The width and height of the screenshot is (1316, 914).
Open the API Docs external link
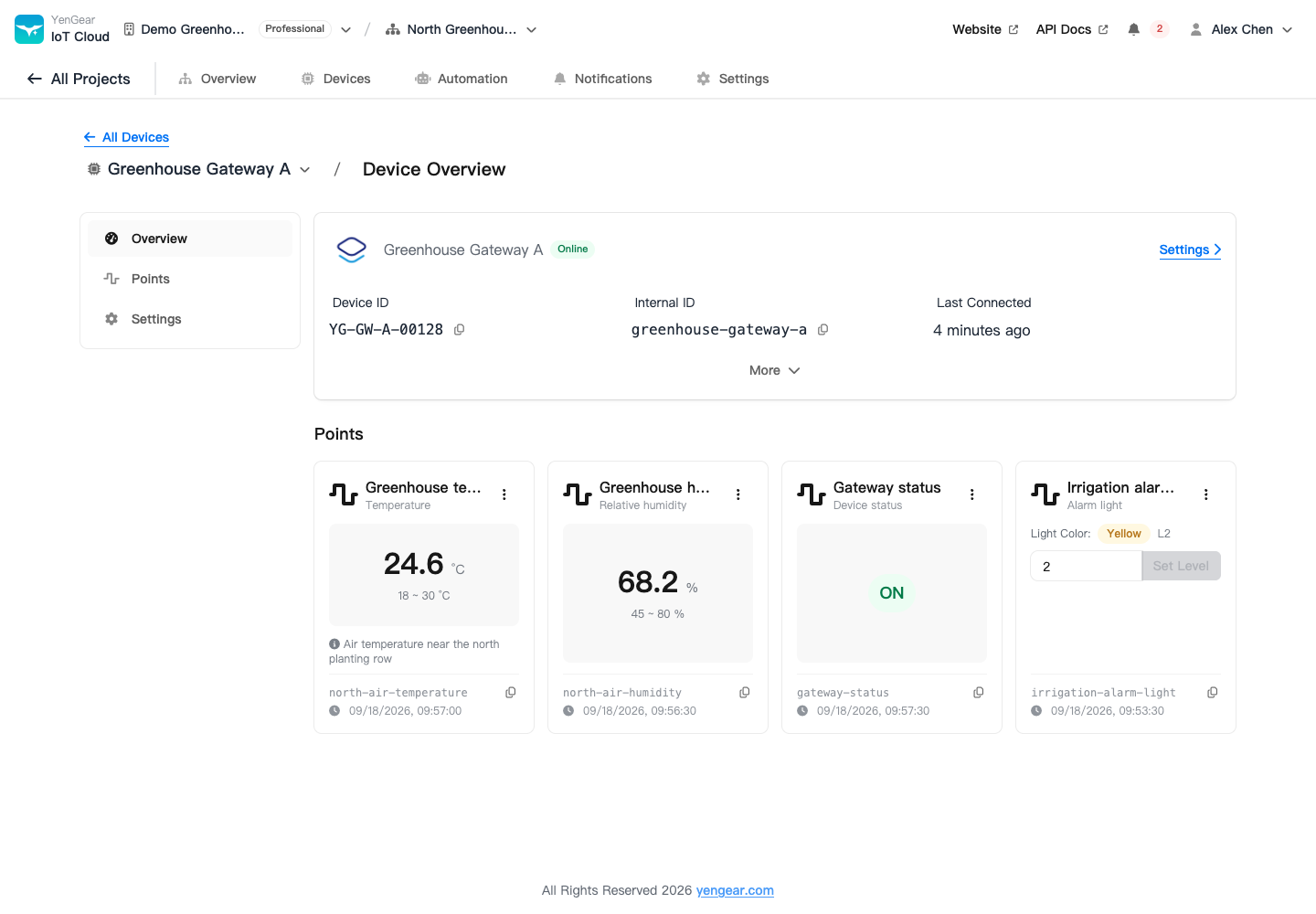point(1072,29)
